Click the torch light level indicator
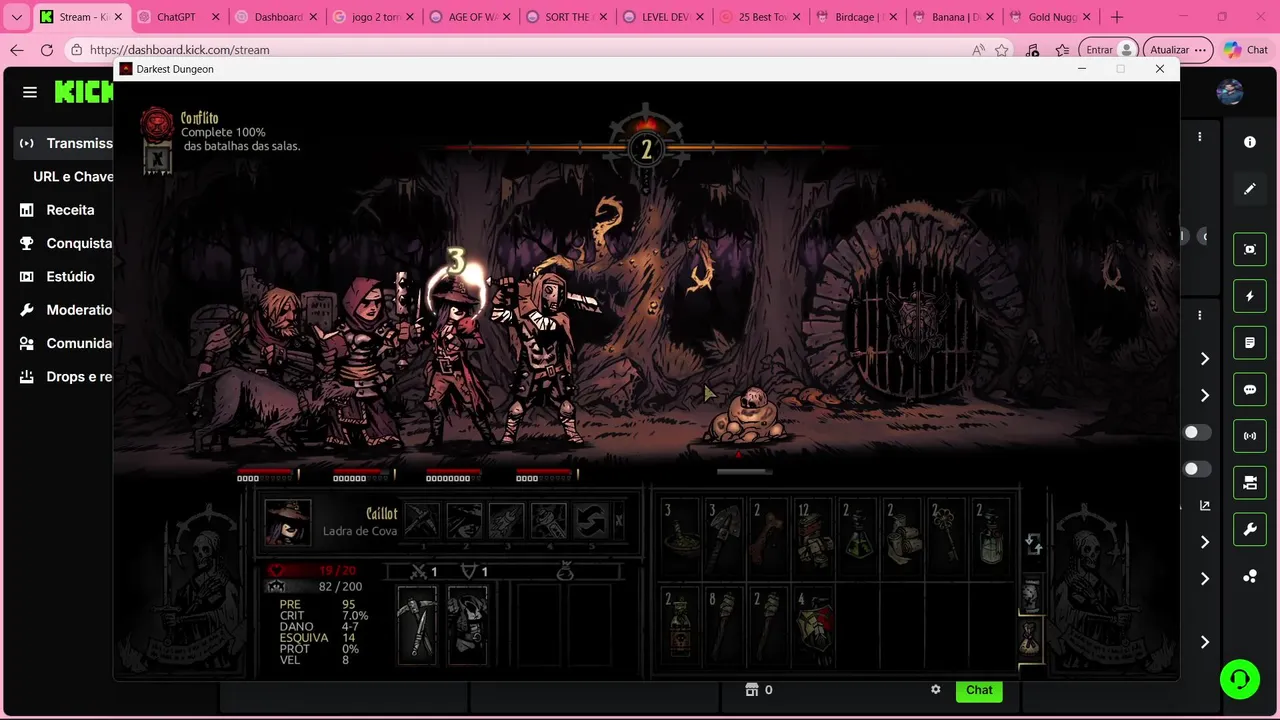The height and width of the screenshot is (720, 1280). point(646,149)
